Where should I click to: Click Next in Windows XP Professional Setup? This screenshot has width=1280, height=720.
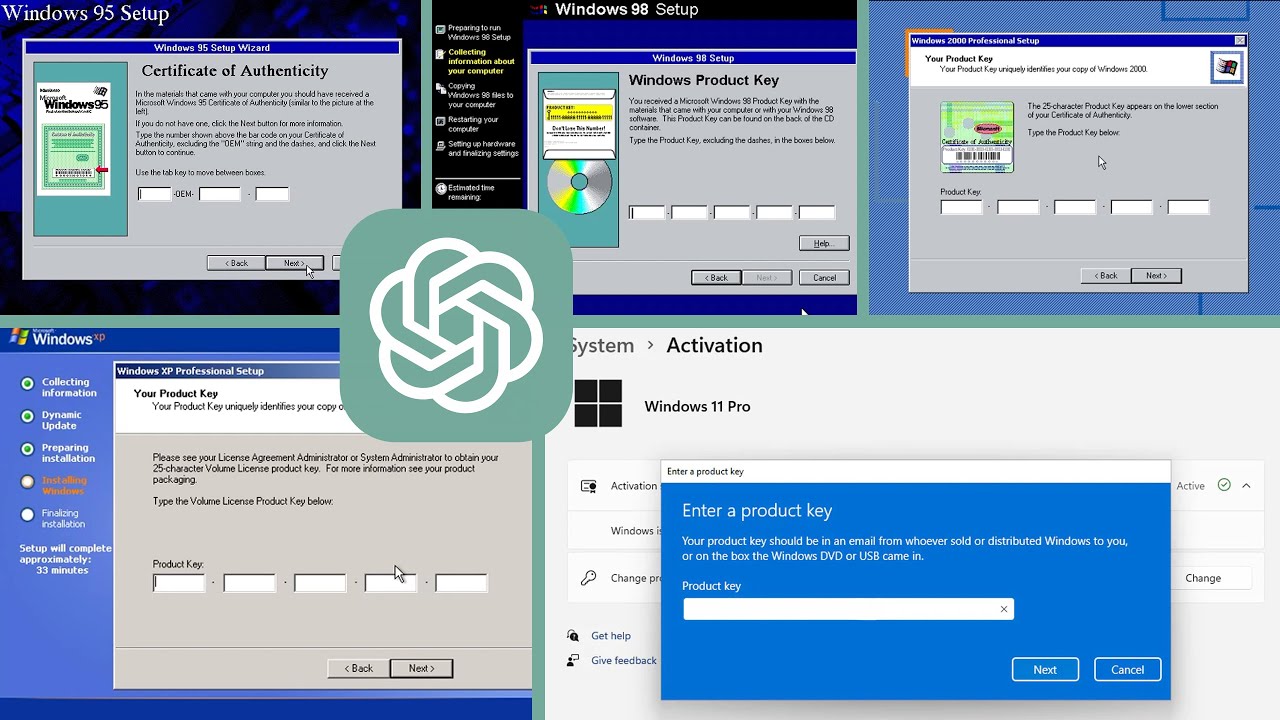click(421, 668)
